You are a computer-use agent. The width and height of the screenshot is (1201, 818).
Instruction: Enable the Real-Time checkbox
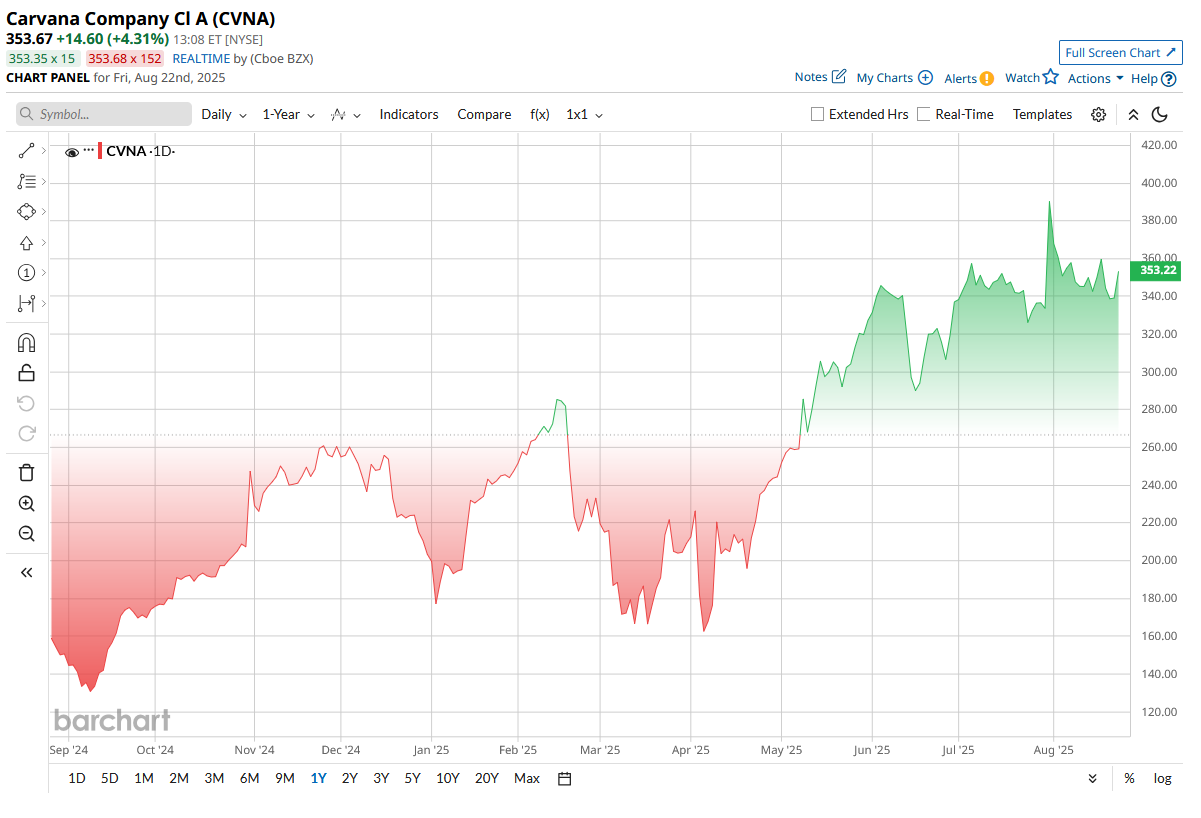(924, 115)
